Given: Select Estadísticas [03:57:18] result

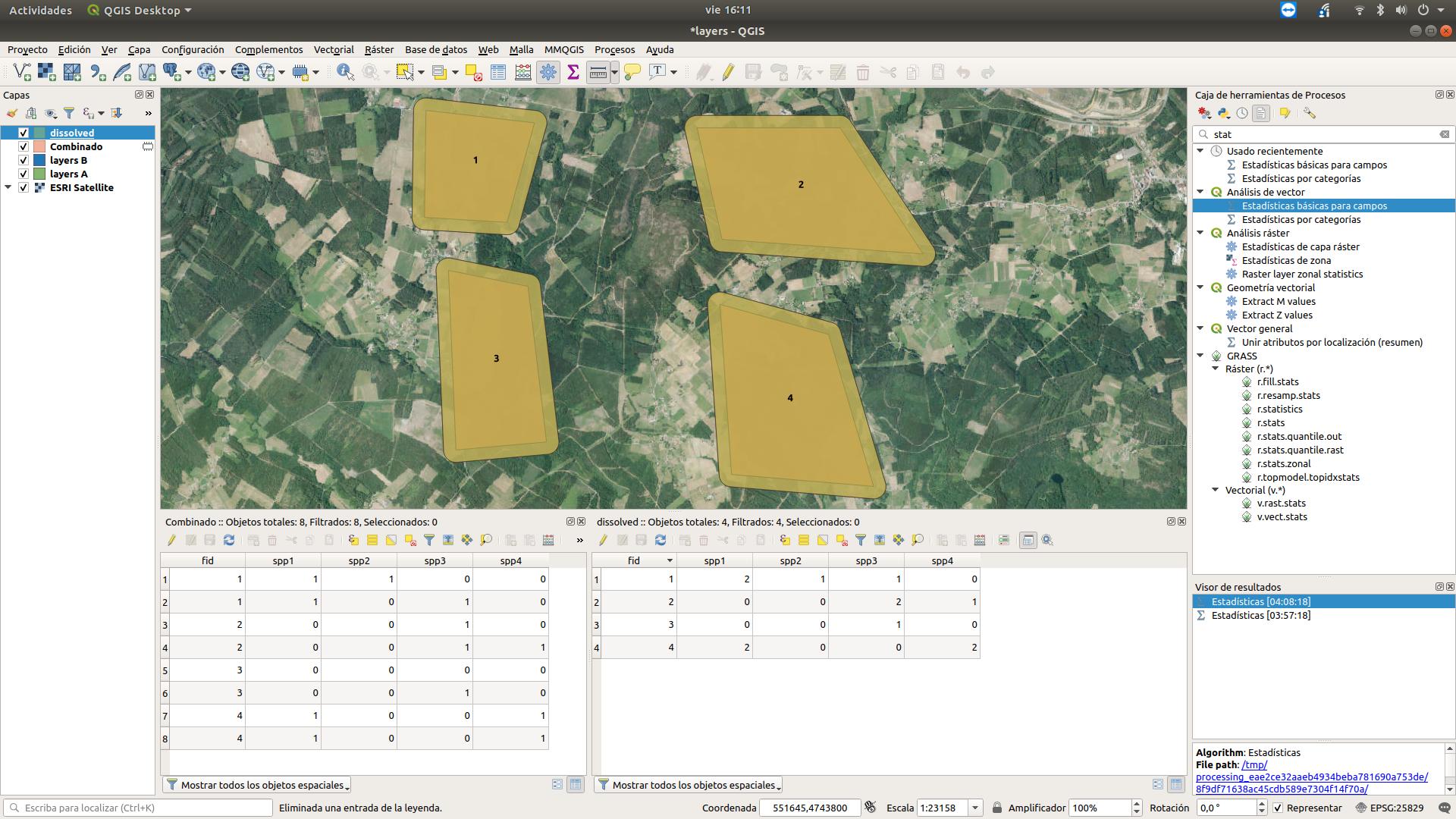Looking at the screenshot, I should pyautogui.click(x=1260, y=615).
